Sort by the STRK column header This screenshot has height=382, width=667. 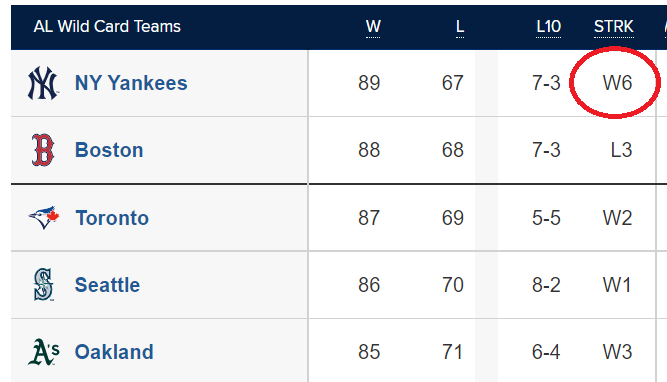[x=614, y=27]
